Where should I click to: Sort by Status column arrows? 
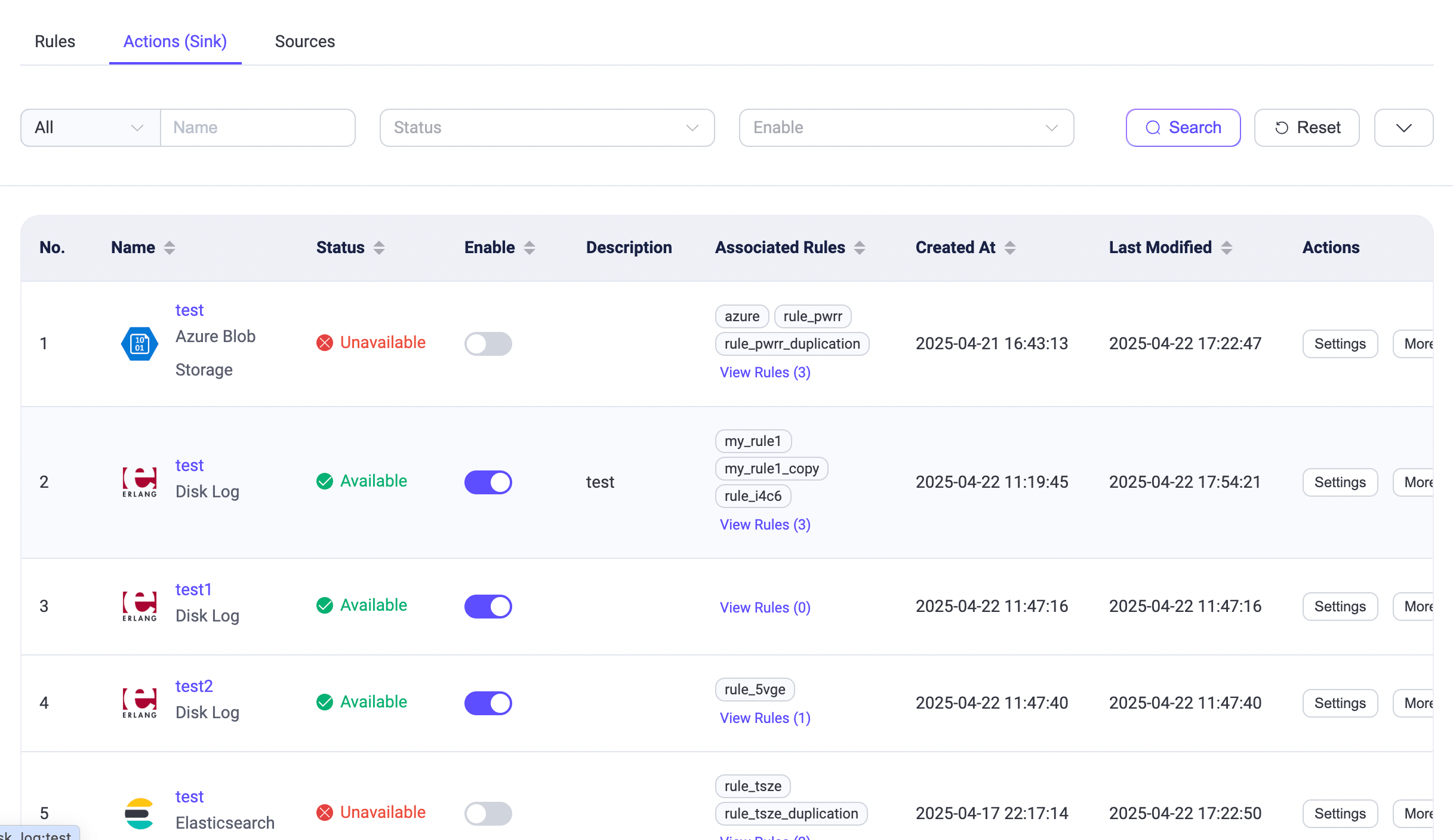[379, 248]
